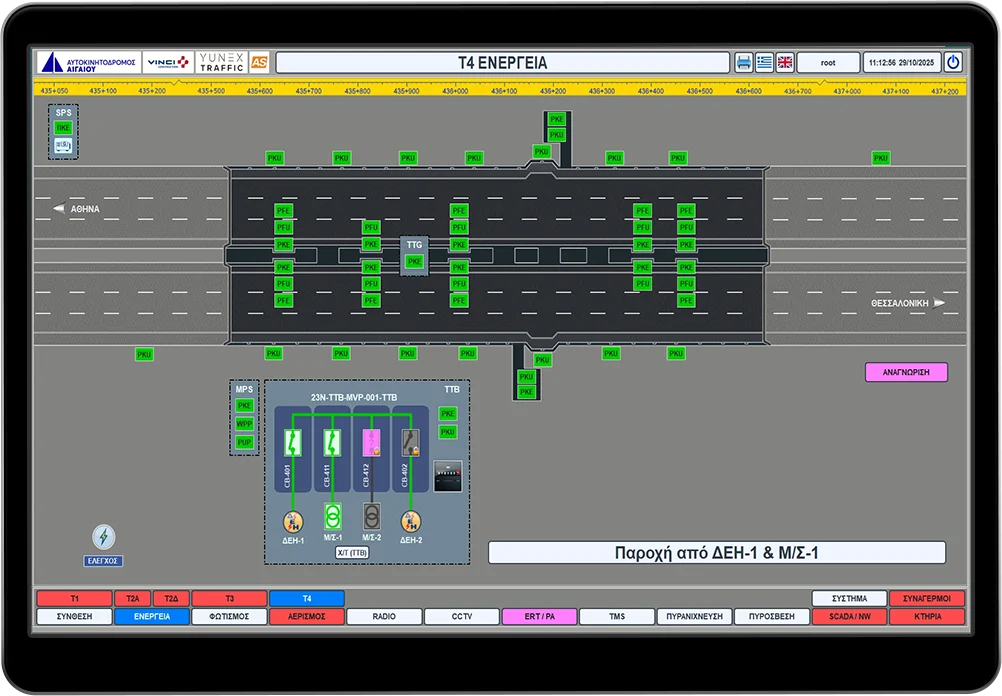The height and width of the screenshot is (696, 1002).
Task: Select tunnel T3 tab
Action: click(229, 599)
